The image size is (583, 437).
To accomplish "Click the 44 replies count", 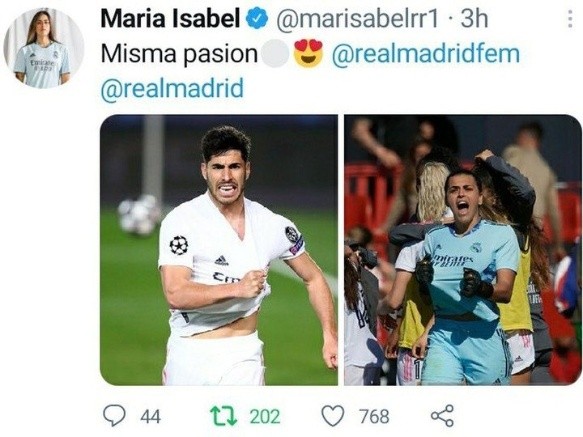I will pyautogui.click(x=151, y=417).
